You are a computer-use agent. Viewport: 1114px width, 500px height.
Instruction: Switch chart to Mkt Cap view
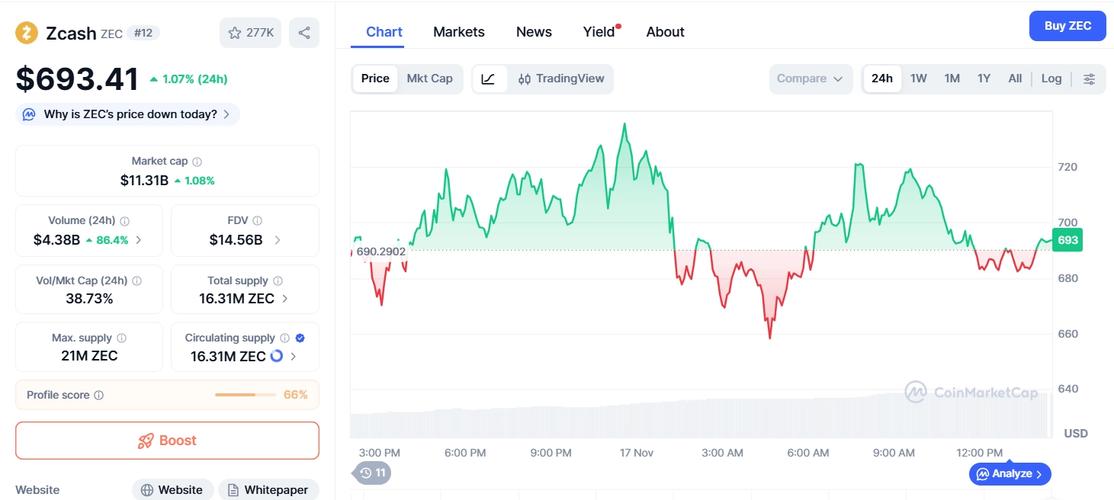click(x=429, y=79)
